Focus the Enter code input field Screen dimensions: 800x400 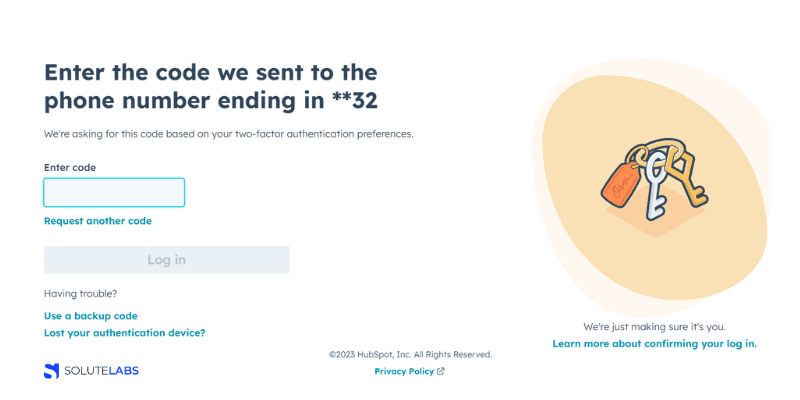[114, 193]
